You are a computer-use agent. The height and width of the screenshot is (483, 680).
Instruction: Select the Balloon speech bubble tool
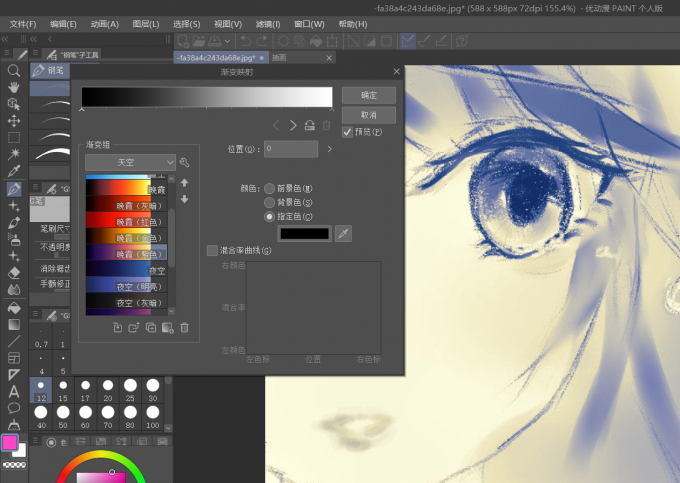[x=14, y=408]
